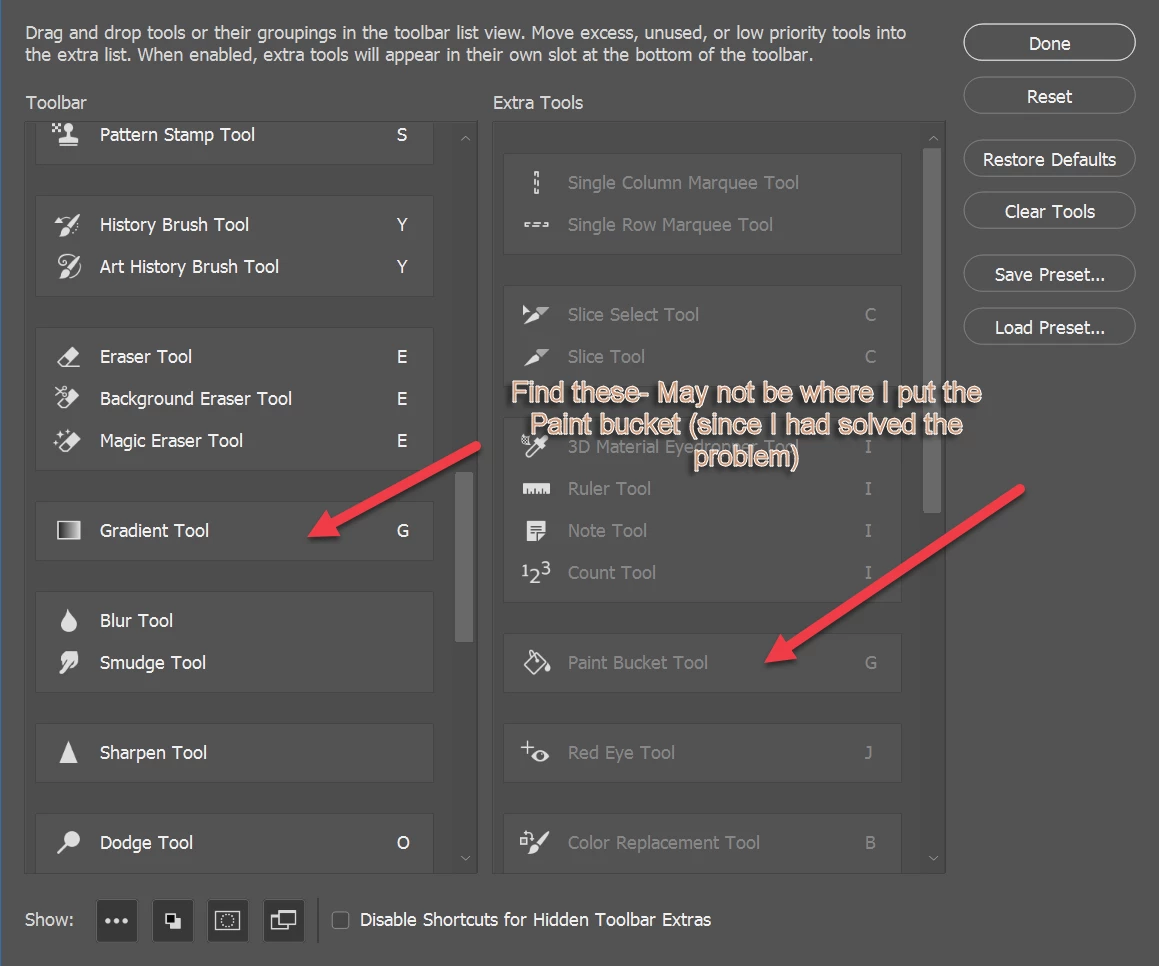Select the Single Column Marquee Tool icon
The image size is (1159, 966).
pyautogui.click(x=537, y=183)
